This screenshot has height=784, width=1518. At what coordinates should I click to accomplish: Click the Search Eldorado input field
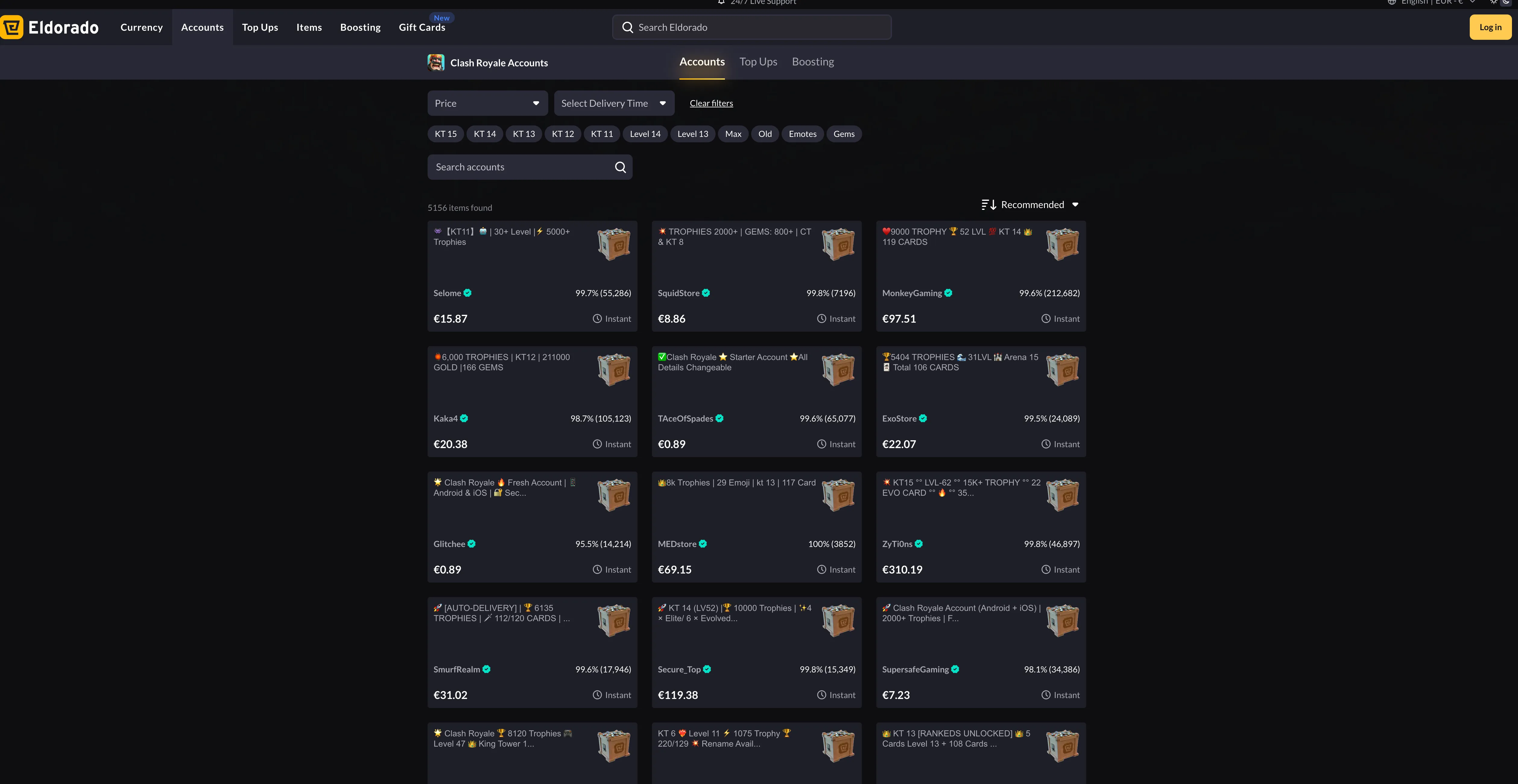pyautogui.click(x=760, y=28)
